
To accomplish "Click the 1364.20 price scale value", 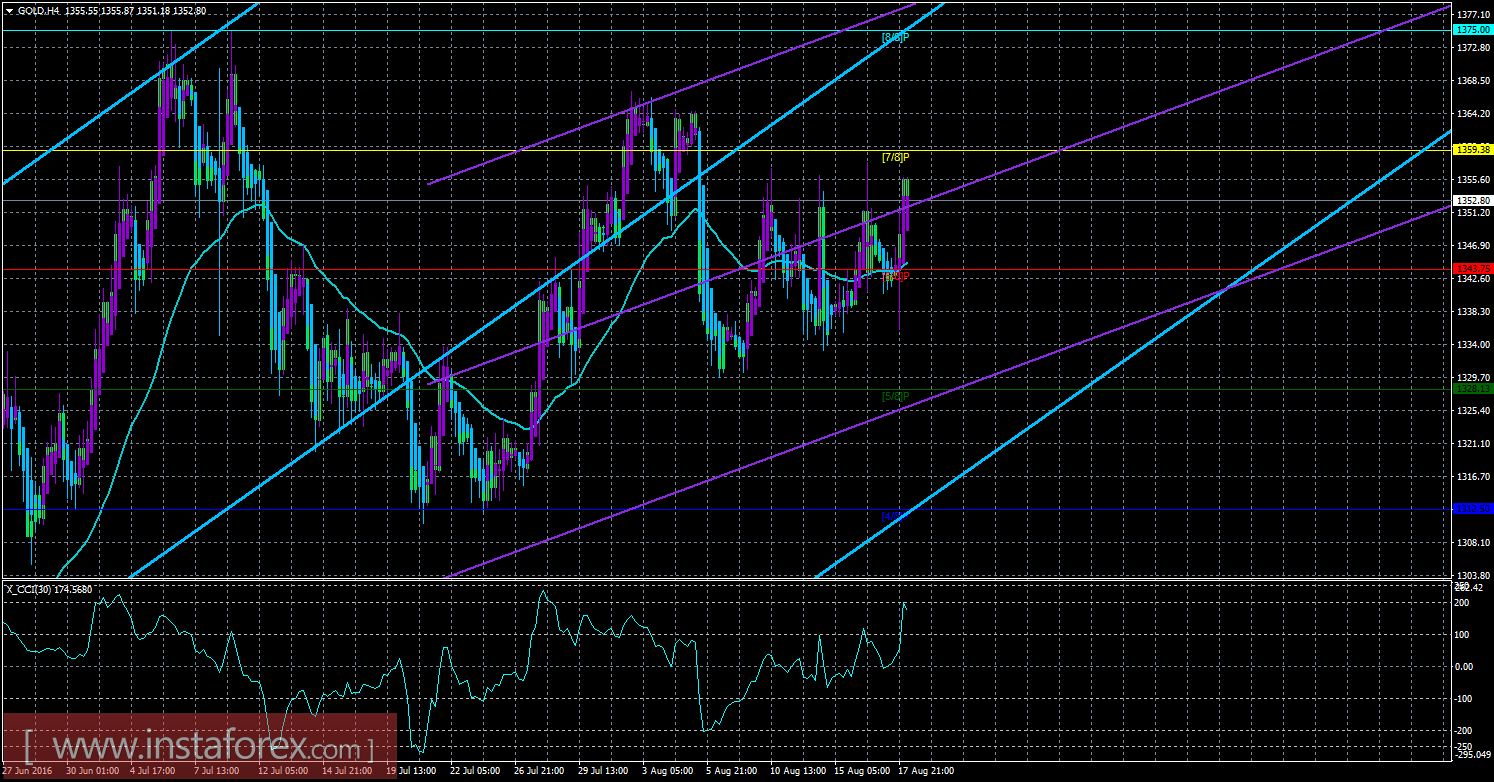I will [1474, 114].
